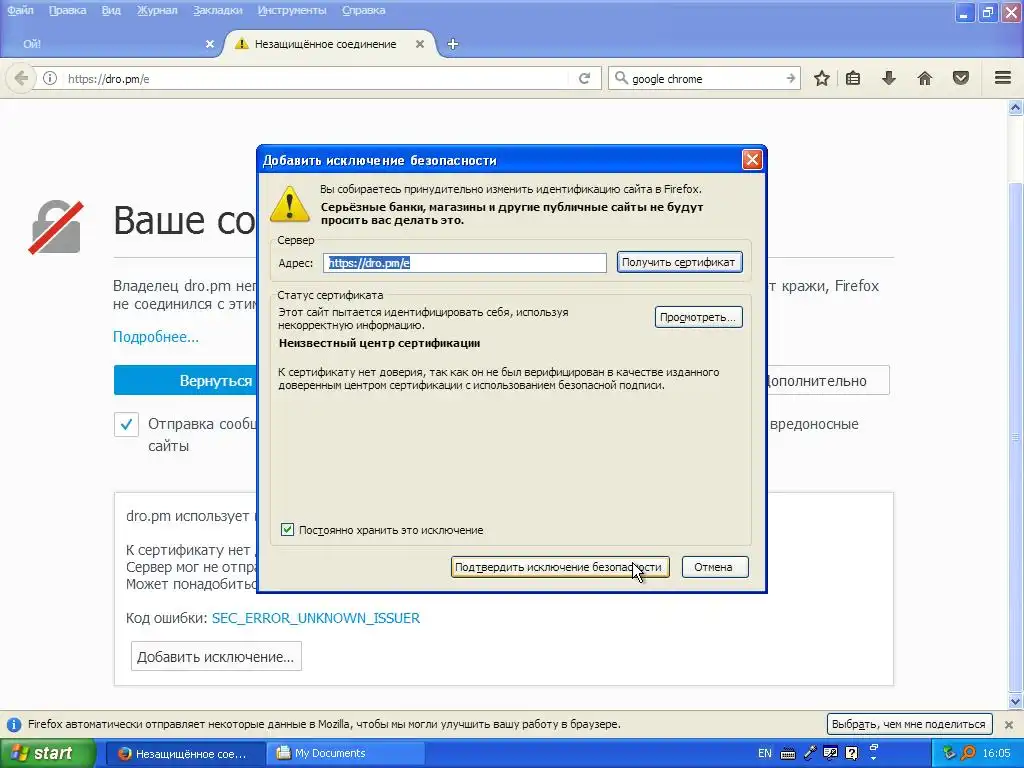This screenshot has width=1024, height=768.
Task: Click the search go arrow
Action: (791, 78)
